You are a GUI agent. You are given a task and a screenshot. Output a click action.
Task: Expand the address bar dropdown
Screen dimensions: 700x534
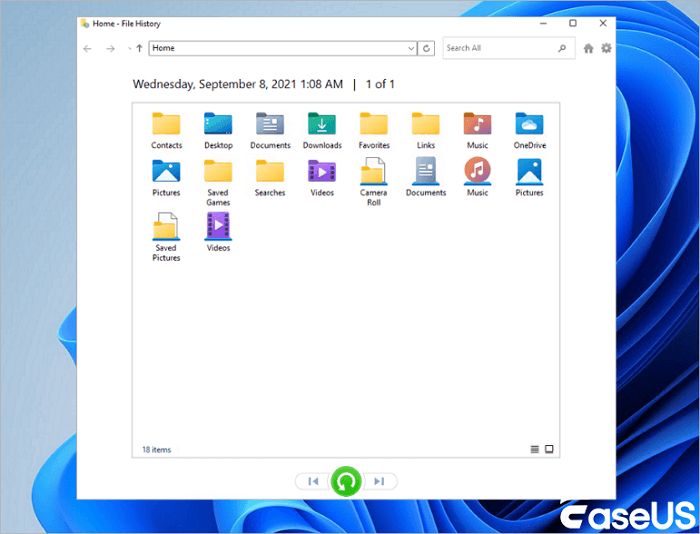pyautogui.click(x=411, y=48)
